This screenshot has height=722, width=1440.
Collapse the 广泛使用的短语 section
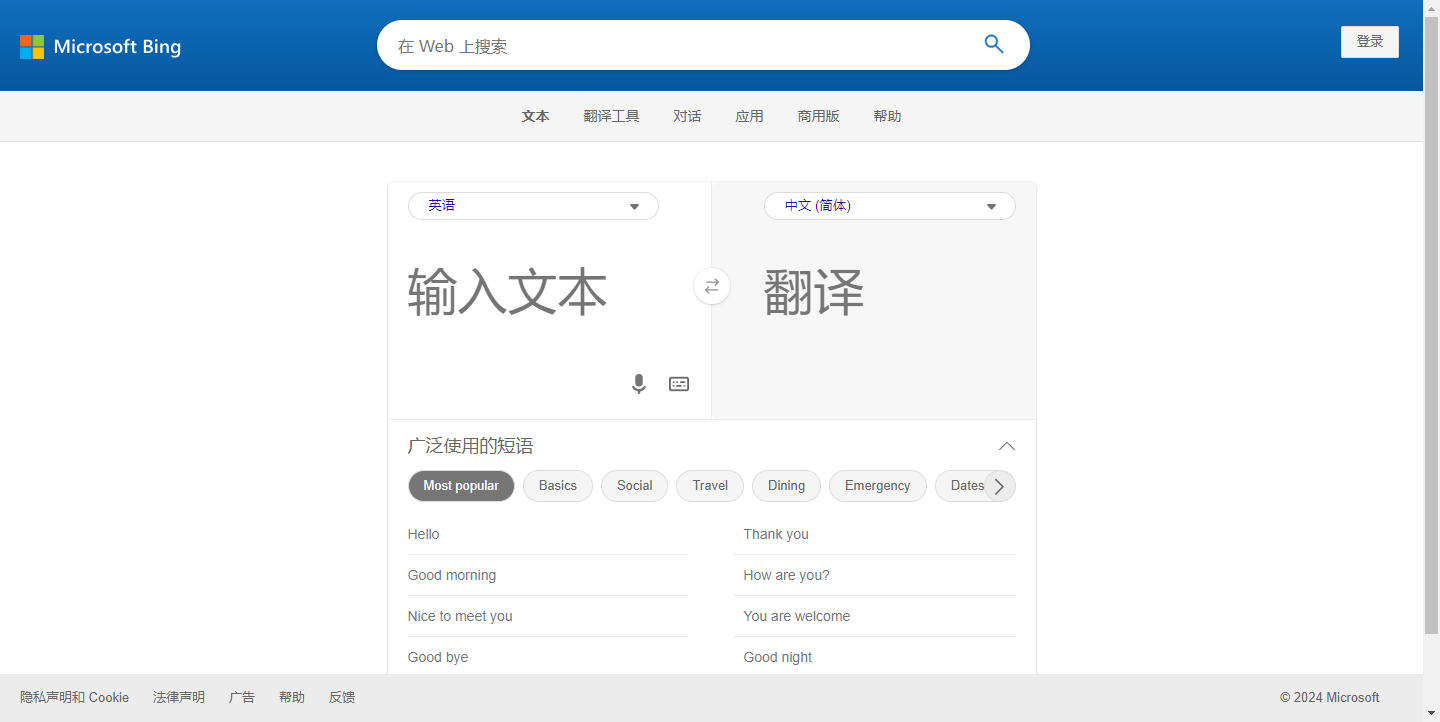(x=1007, y=446)
